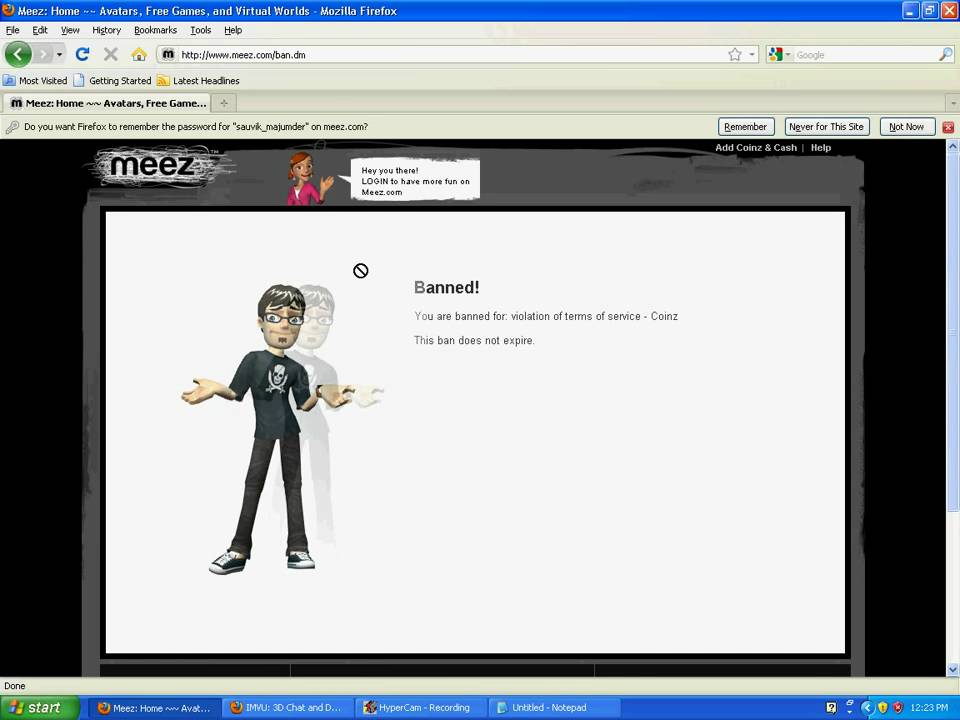Open the Help link on the Meez page

(820, 148)
